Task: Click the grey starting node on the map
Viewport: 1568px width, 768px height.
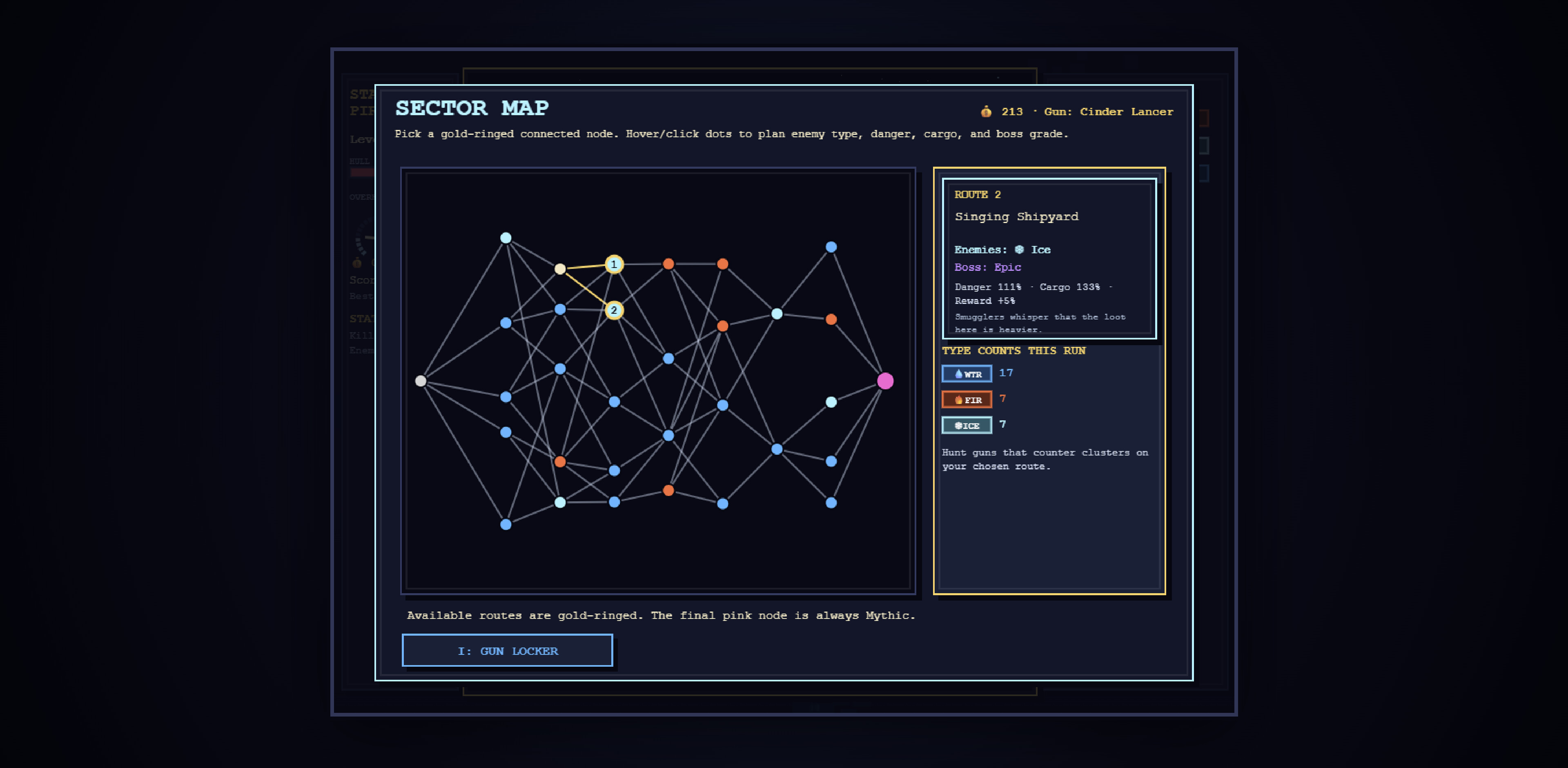Action: [421, 381]
